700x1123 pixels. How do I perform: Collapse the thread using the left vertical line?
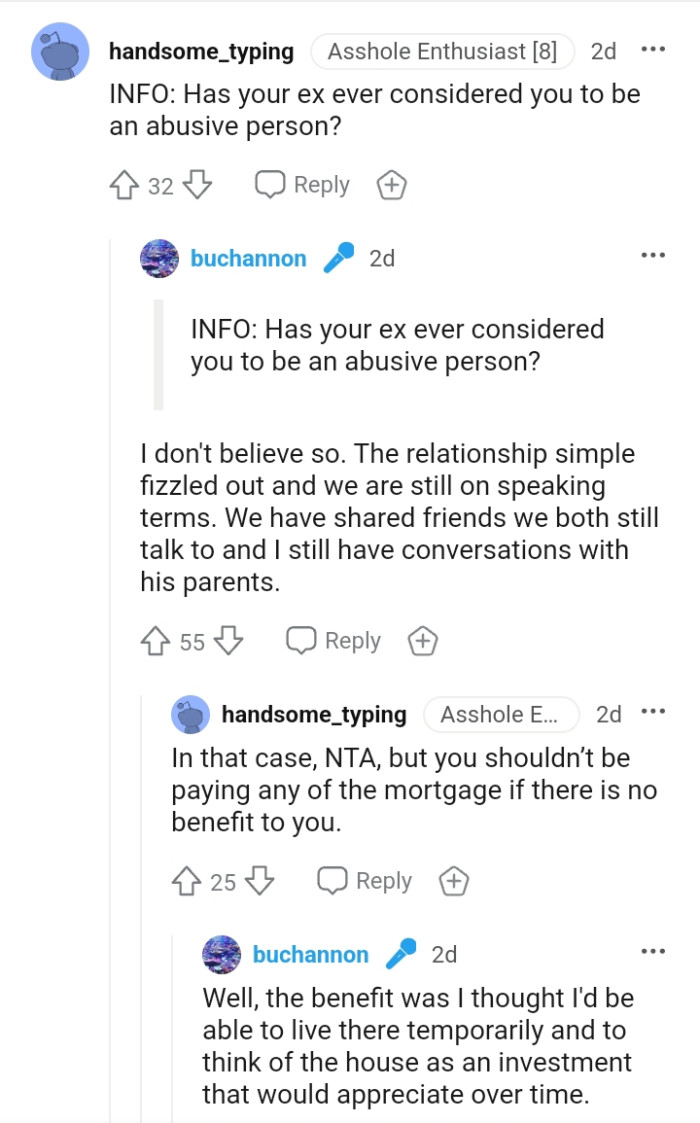pos(110,600)
